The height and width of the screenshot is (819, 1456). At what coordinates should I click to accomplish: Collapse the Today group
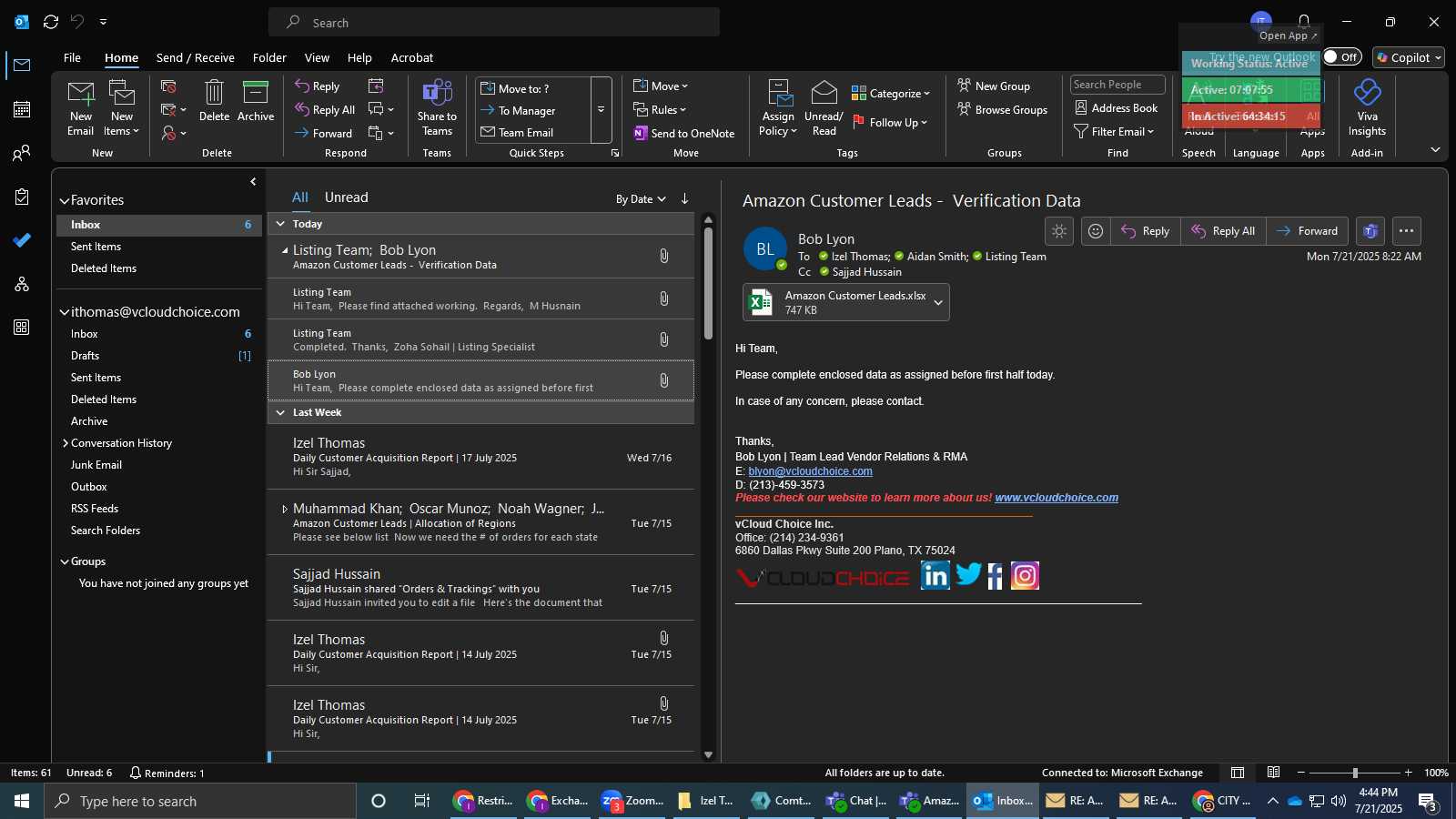click(x=280, y=224)
